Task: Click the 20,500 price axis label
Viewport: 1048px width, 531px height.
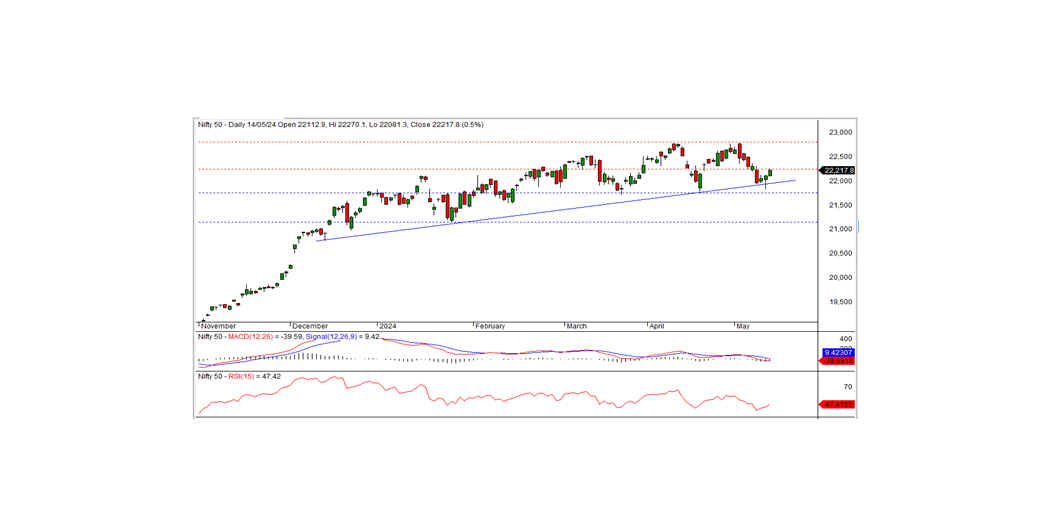Action: tap(839, 253)
